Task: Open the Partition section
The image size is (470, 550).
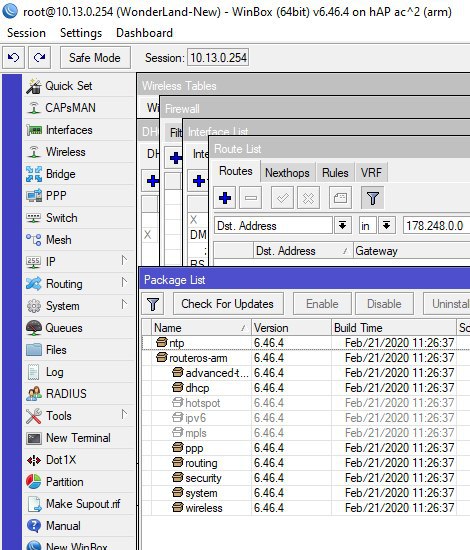Action: [79, 482]
